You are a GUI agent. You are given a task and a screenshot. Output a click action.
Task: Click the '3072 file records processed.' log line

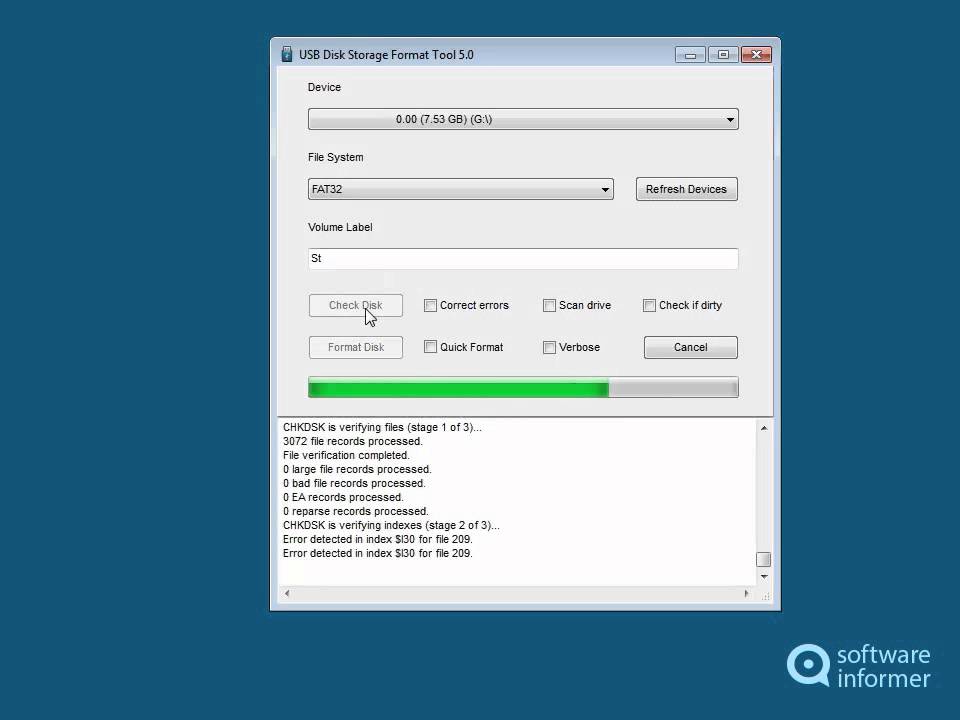click(x=353, y=441)
